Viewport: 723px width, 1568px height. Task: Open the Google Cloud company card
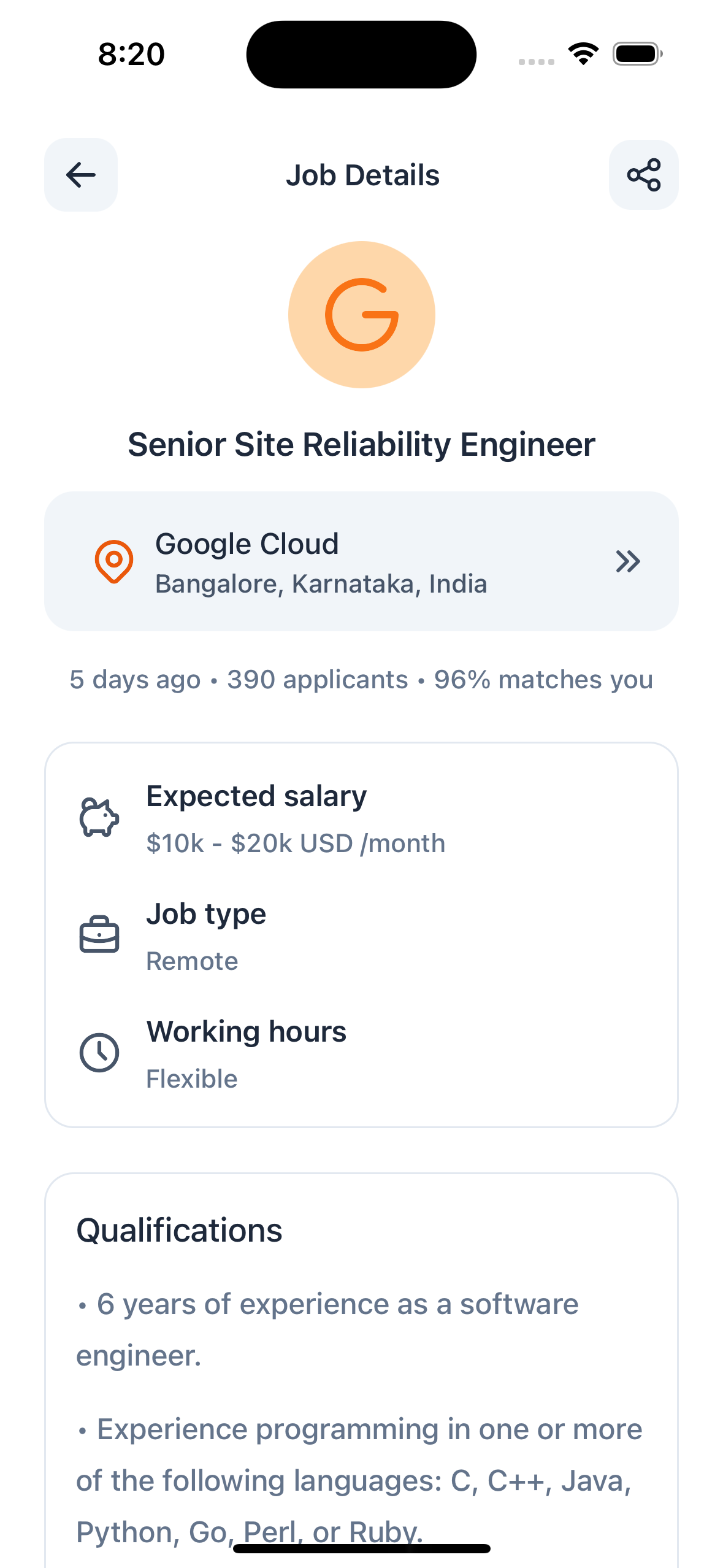pos(361,561)
